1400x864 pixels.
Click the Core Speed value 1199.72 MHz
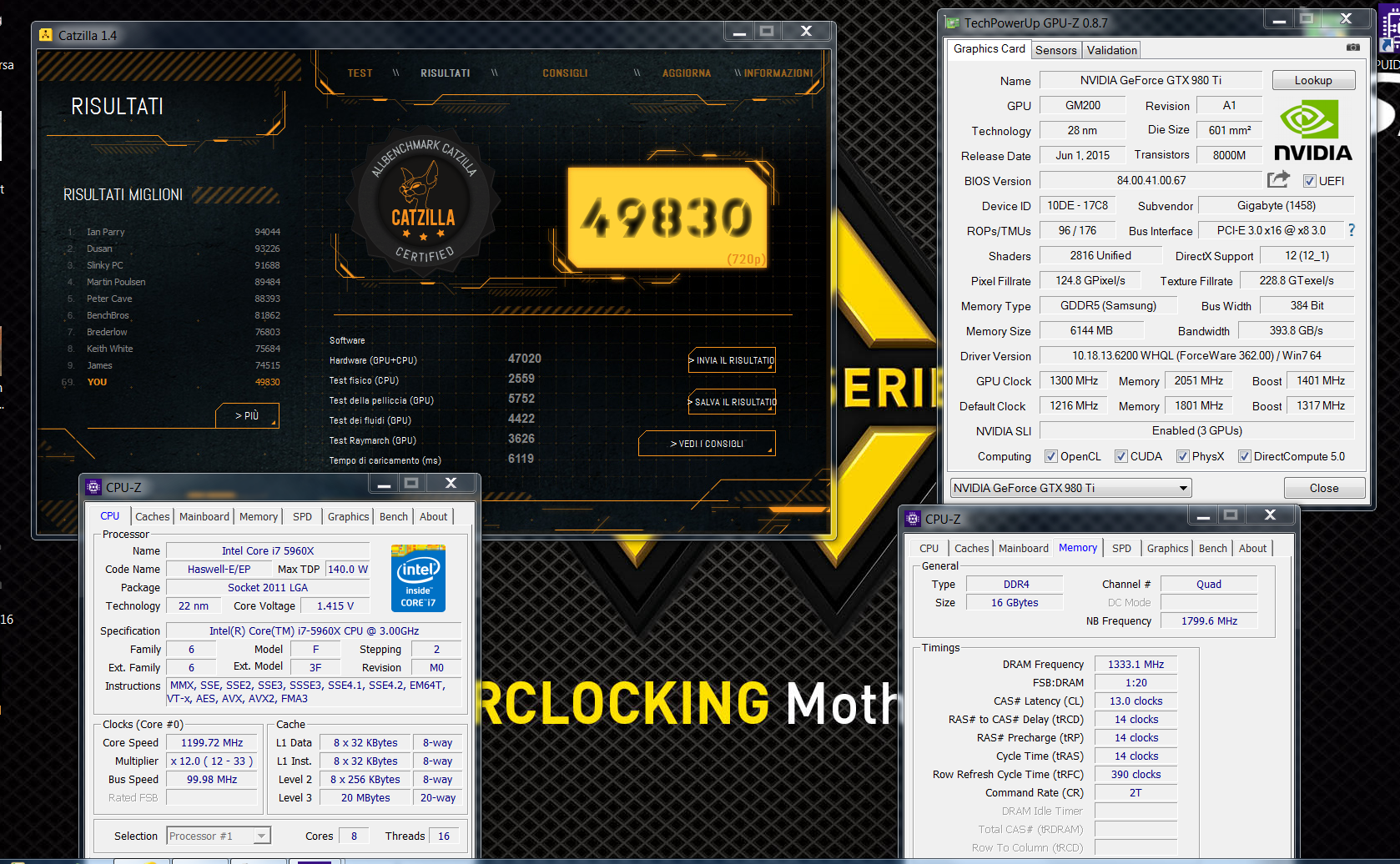point(212,742)
